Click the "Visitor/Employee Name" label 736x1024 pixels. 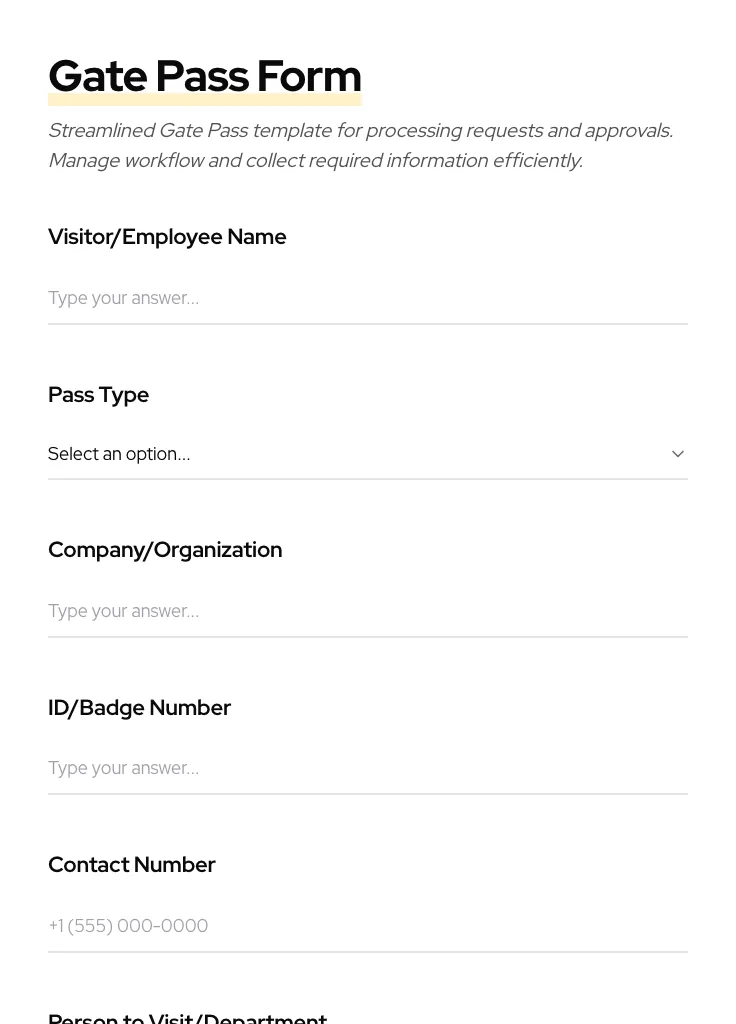pos(167,237)
